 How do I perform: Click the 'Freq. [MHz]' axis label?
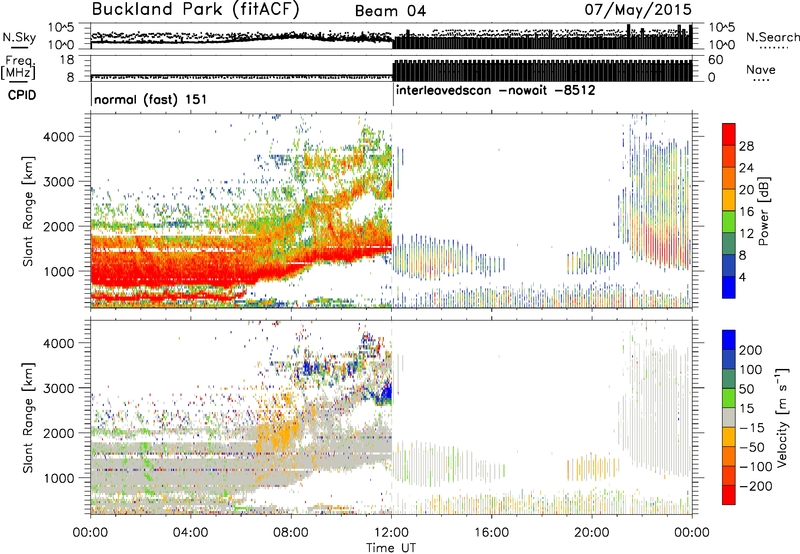coord(19,68)
